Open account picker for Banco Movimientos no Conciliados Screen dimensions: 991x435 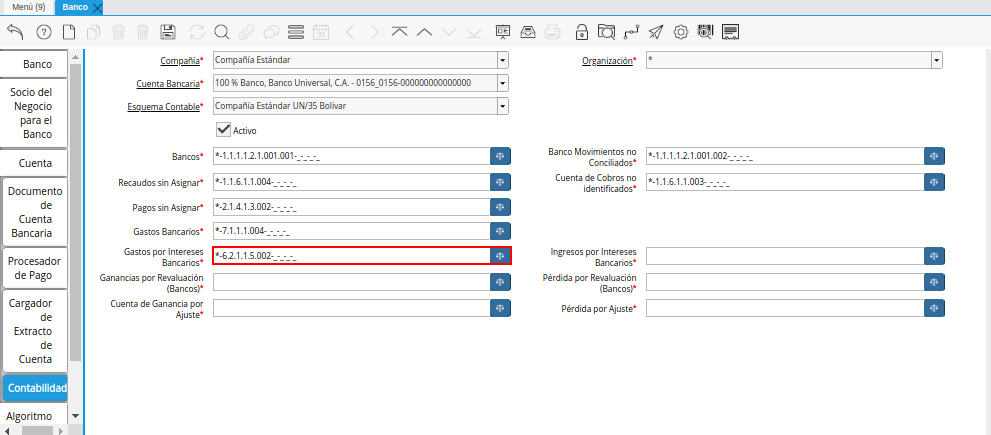coord(934,156)
